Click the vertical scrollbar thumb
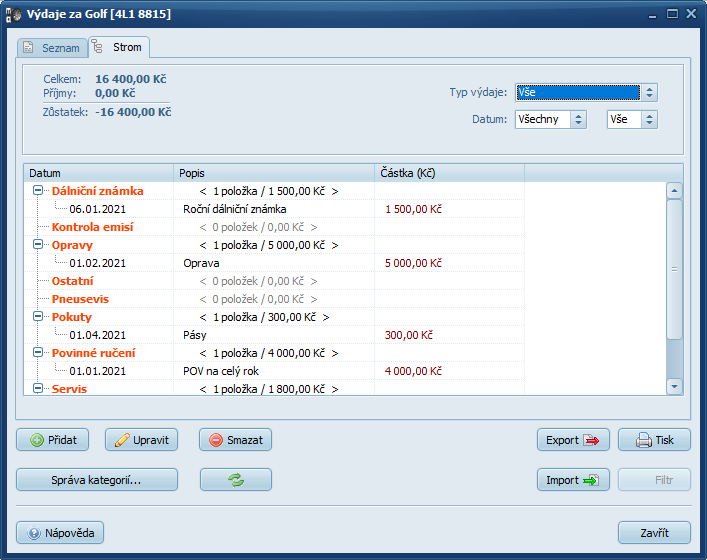 tap(674, 269)
